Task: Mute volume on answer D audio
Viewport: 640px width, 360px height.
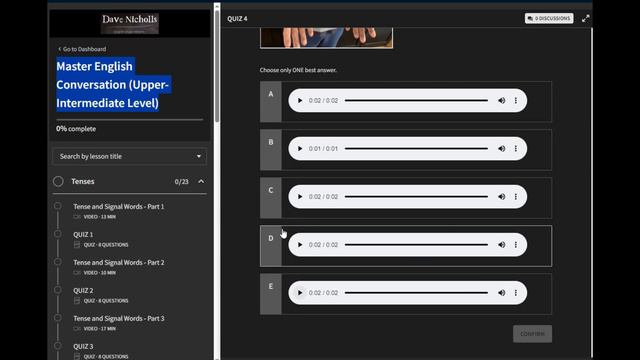Action: pyautogui.click(x=502, y=245)
